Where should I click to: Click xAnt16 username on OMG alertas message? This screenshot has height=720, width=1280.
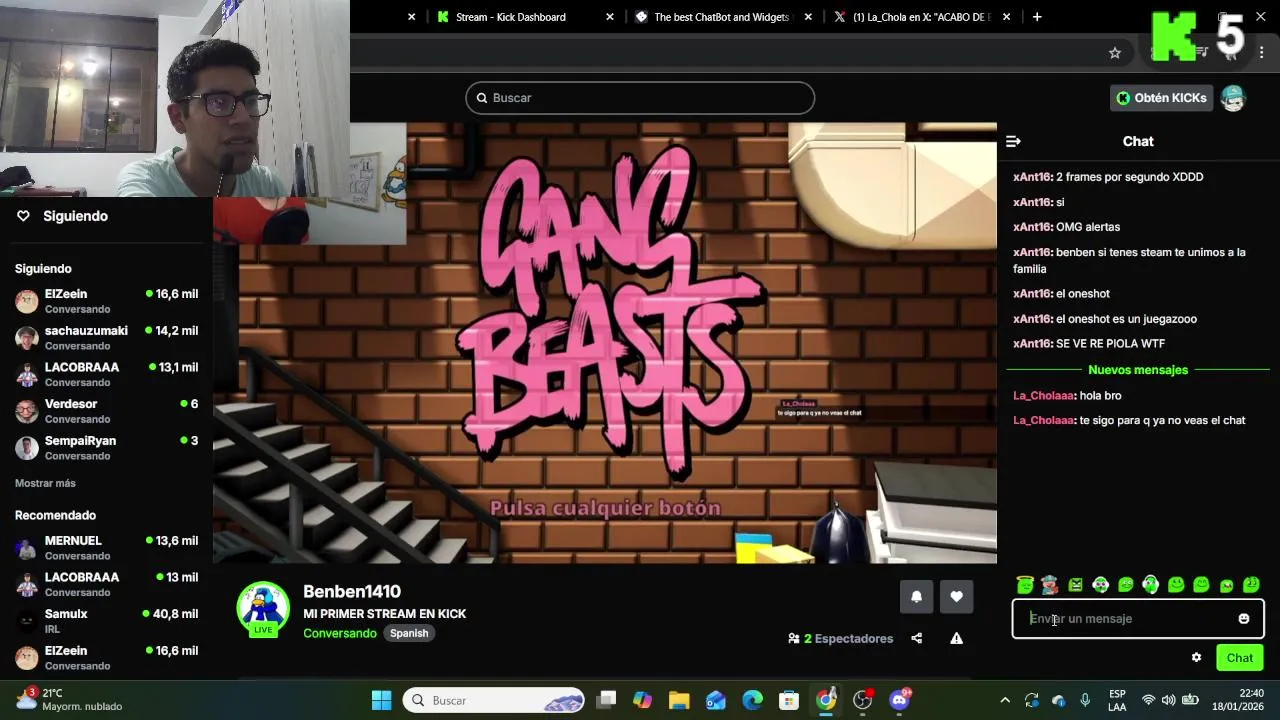point(1032,227)
